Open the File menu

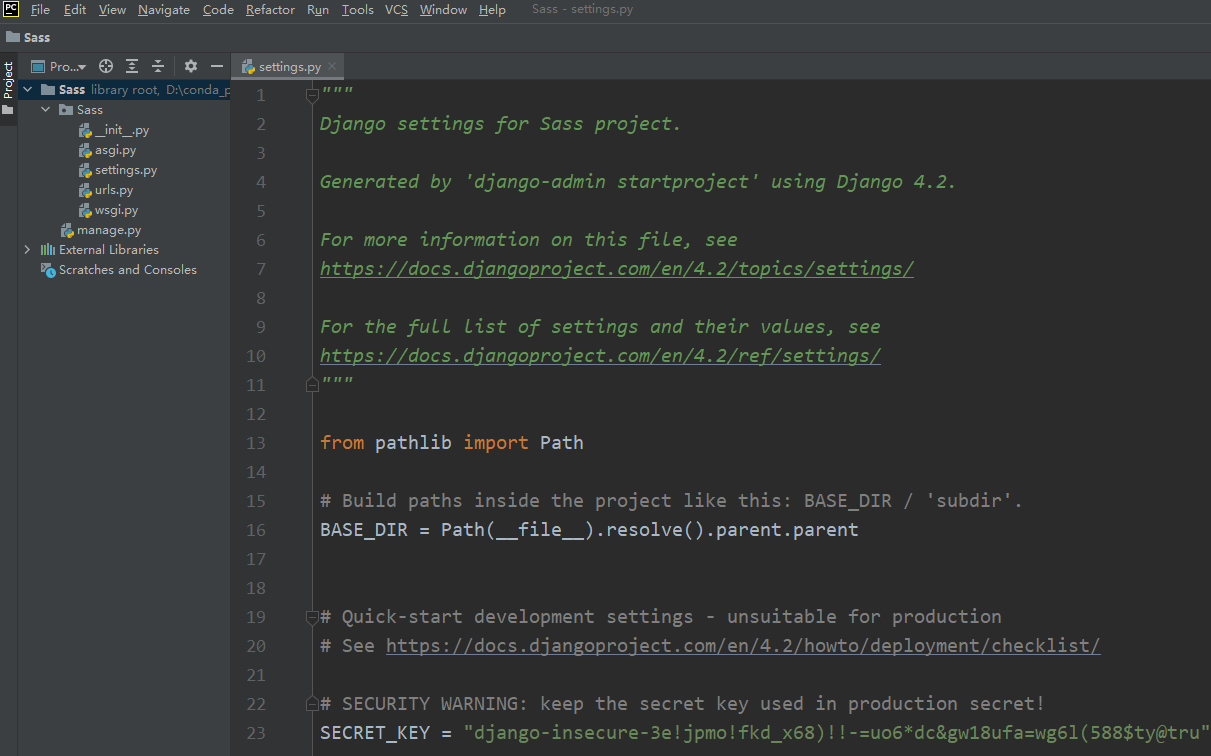40,10
